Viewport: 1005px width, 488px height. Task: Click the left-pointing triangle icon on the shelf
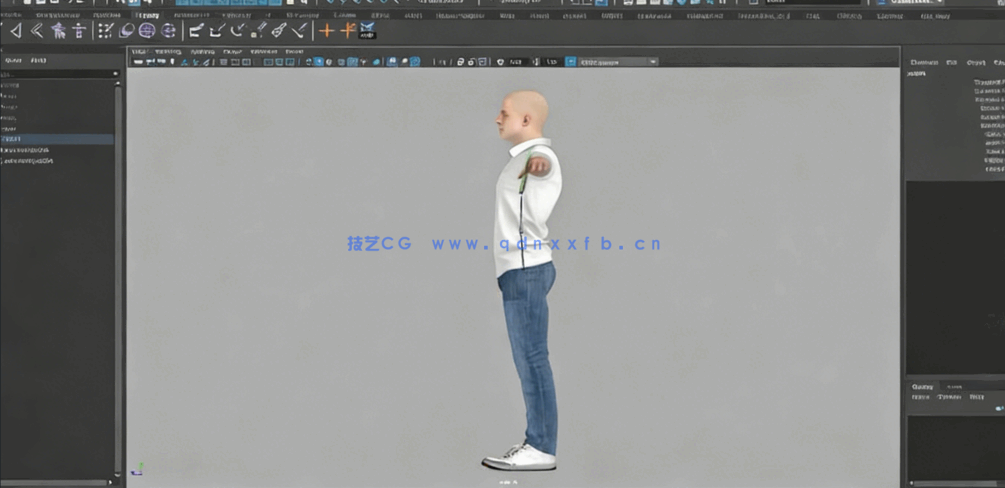(x=14, y=31)
